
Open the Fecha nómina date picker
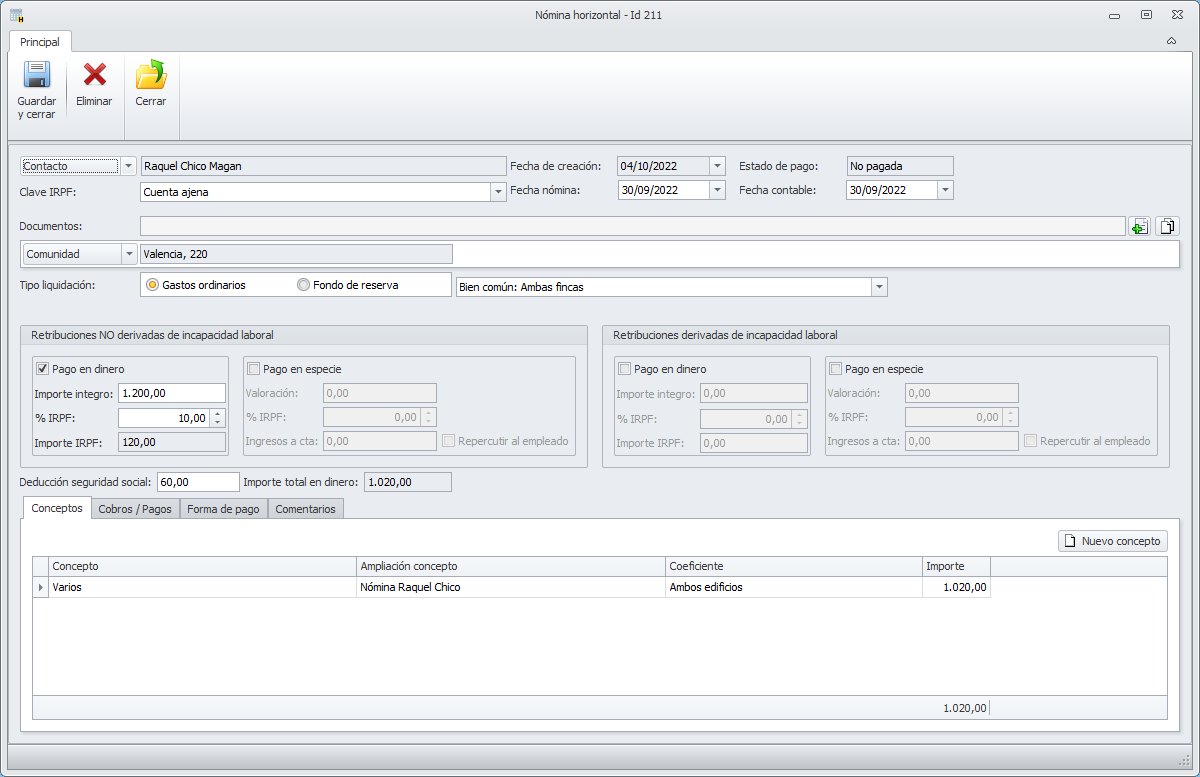coord(717,190)
